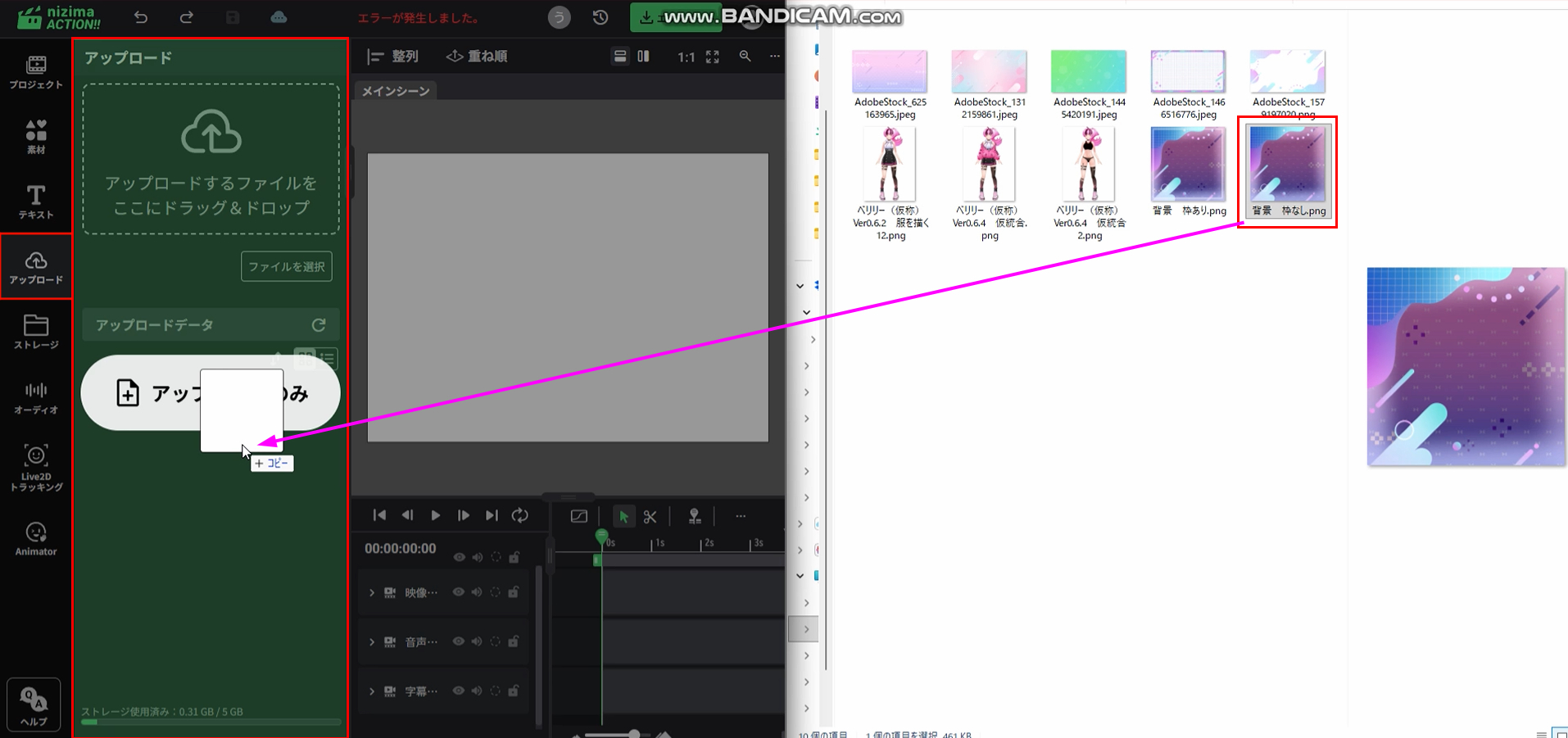Hide the 映像 track with eye icon
The image size is (1568, 738).
(x=459, y=592)
